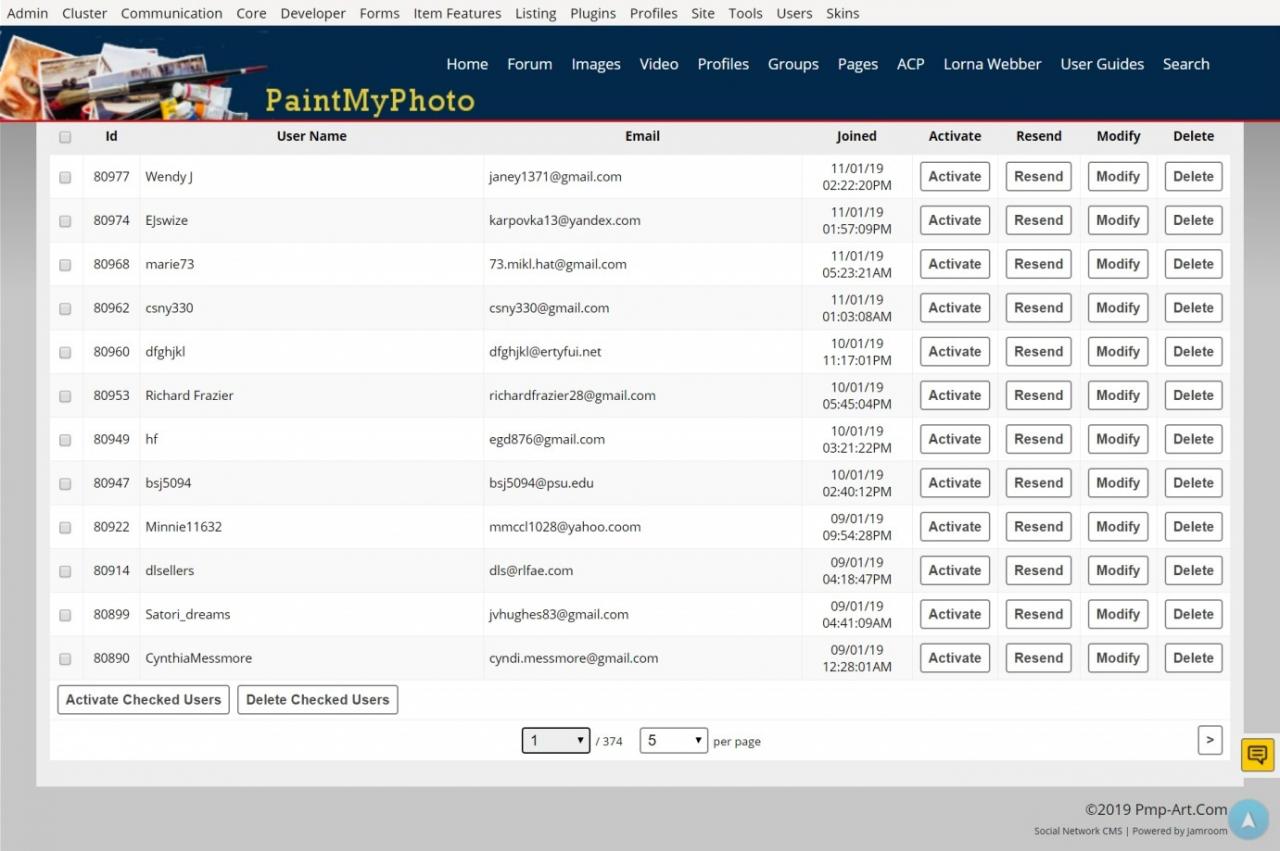Delete the user Minnie11632
This screenshot has height=851, width=1280.
coord(1193,527)
